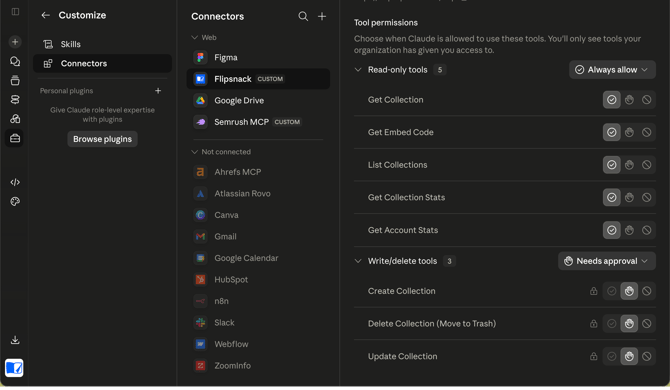Open the chats icon in left rail
Image resolution: width=670 pixels, height=390 pixels.
coord(15,62)
